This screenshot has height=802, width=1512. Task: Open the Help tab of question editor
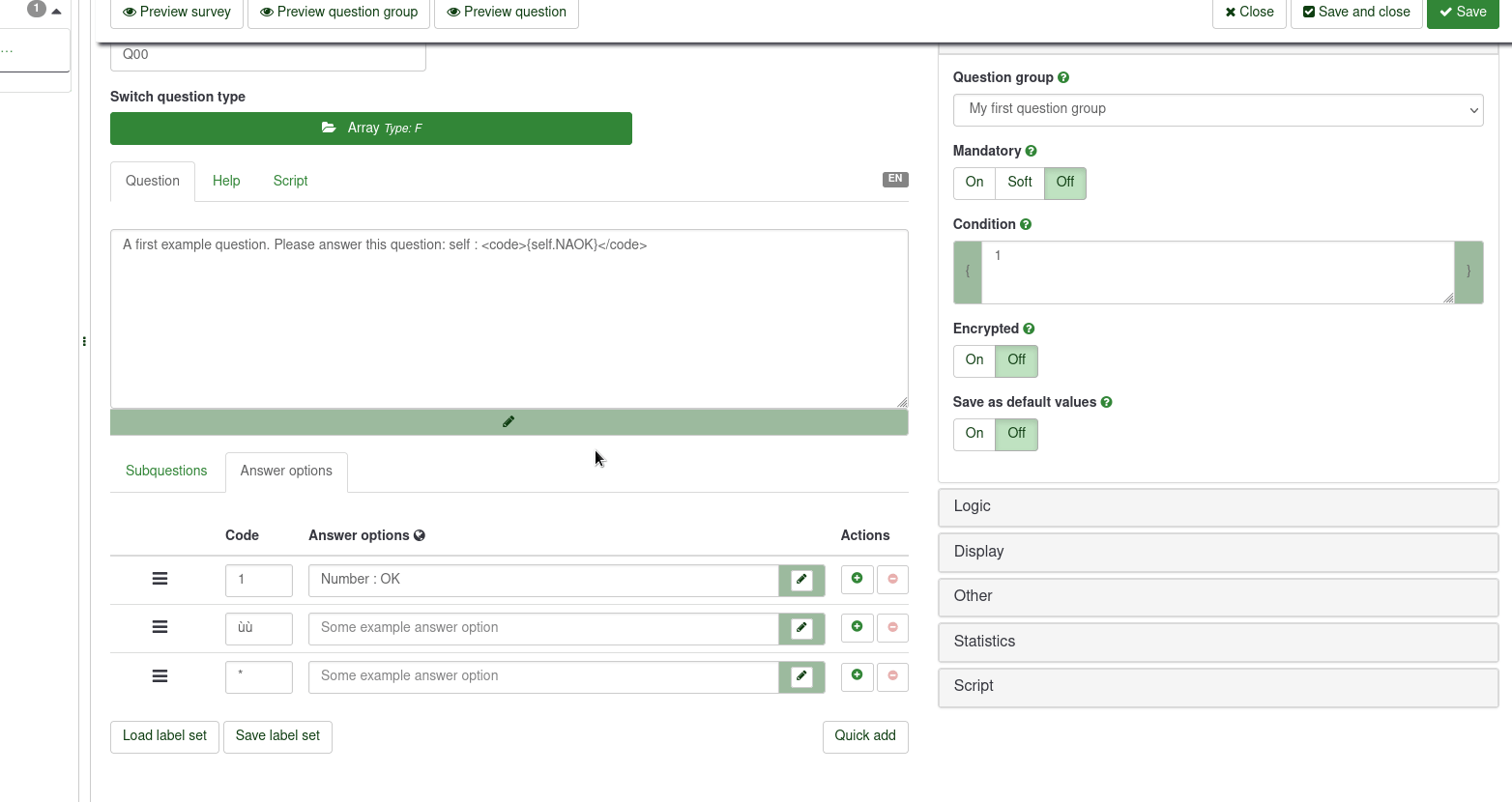(226, 182)
